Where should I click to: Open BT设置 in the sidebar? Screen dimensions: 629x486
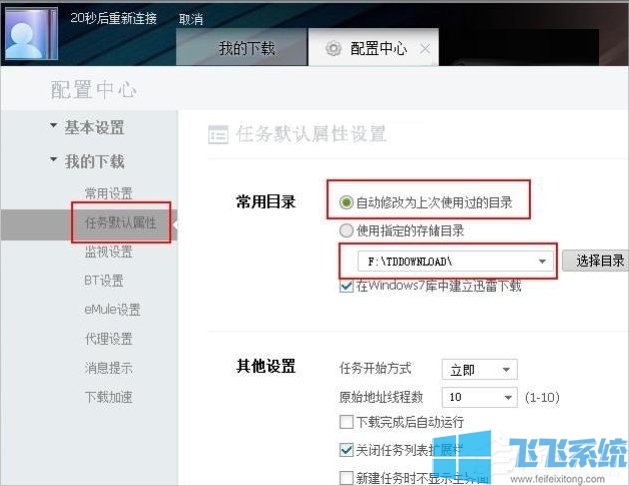click(104, 281)
